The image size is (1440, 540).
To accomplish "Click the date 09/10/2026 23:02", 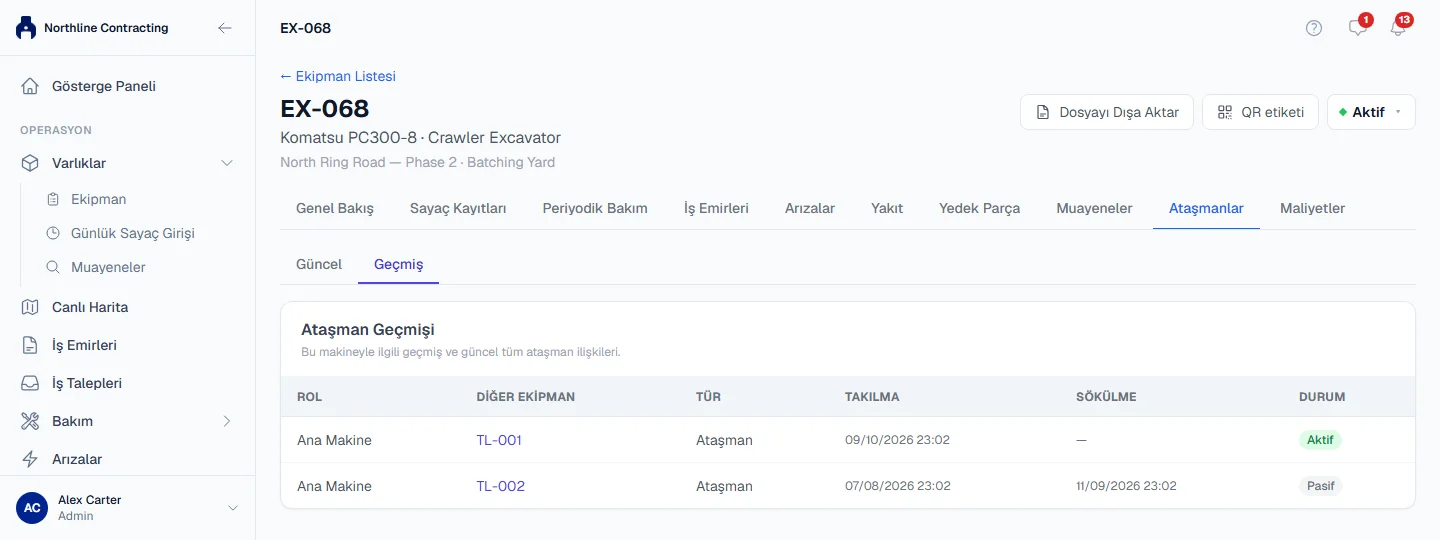I will 897,440.
